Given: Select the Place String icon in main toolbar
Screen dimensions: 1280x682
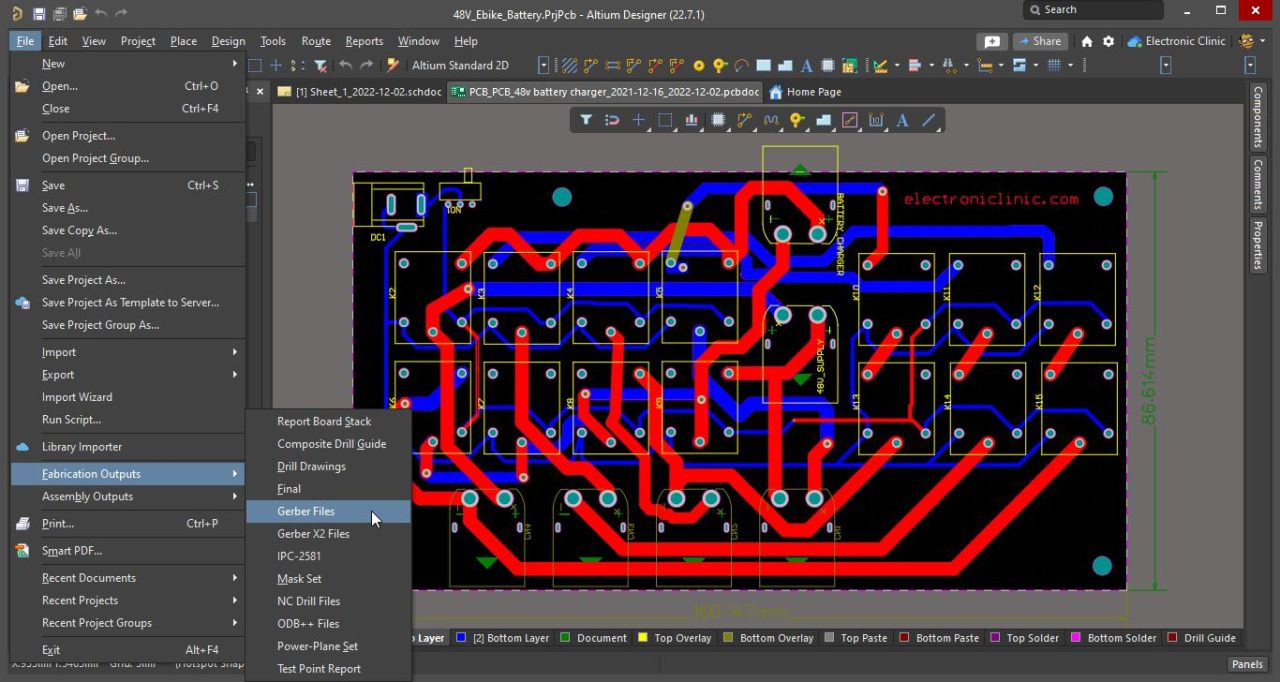Looking at the screenshot, I should click(806, 65).
